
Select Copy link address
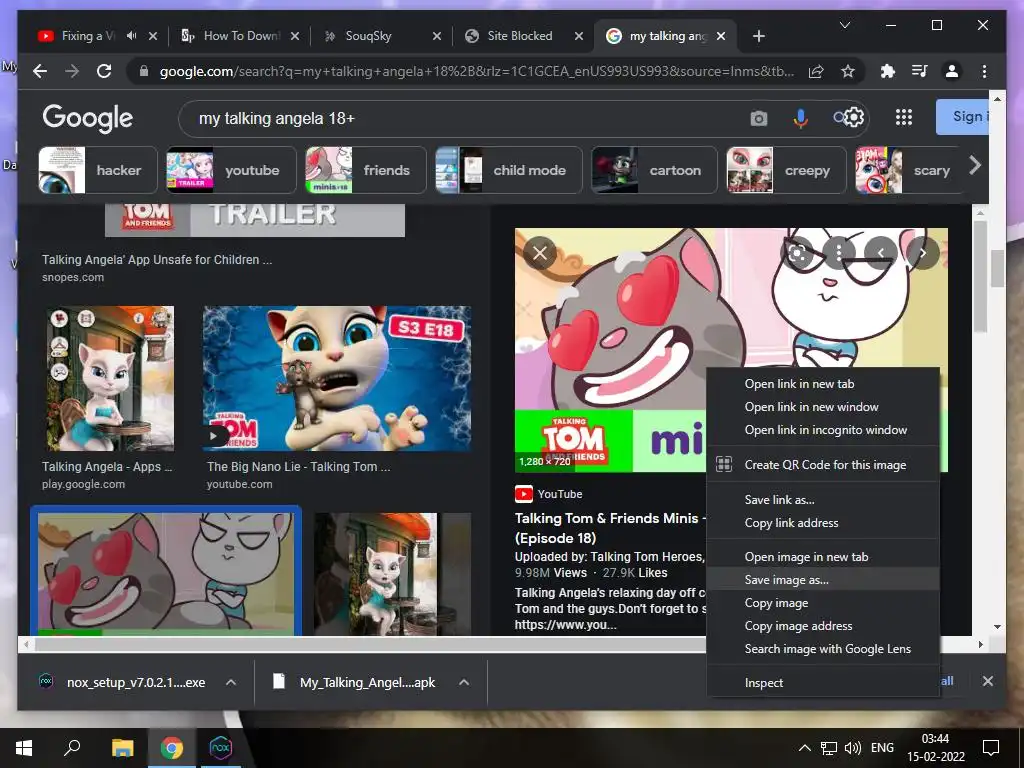(823, 522)
